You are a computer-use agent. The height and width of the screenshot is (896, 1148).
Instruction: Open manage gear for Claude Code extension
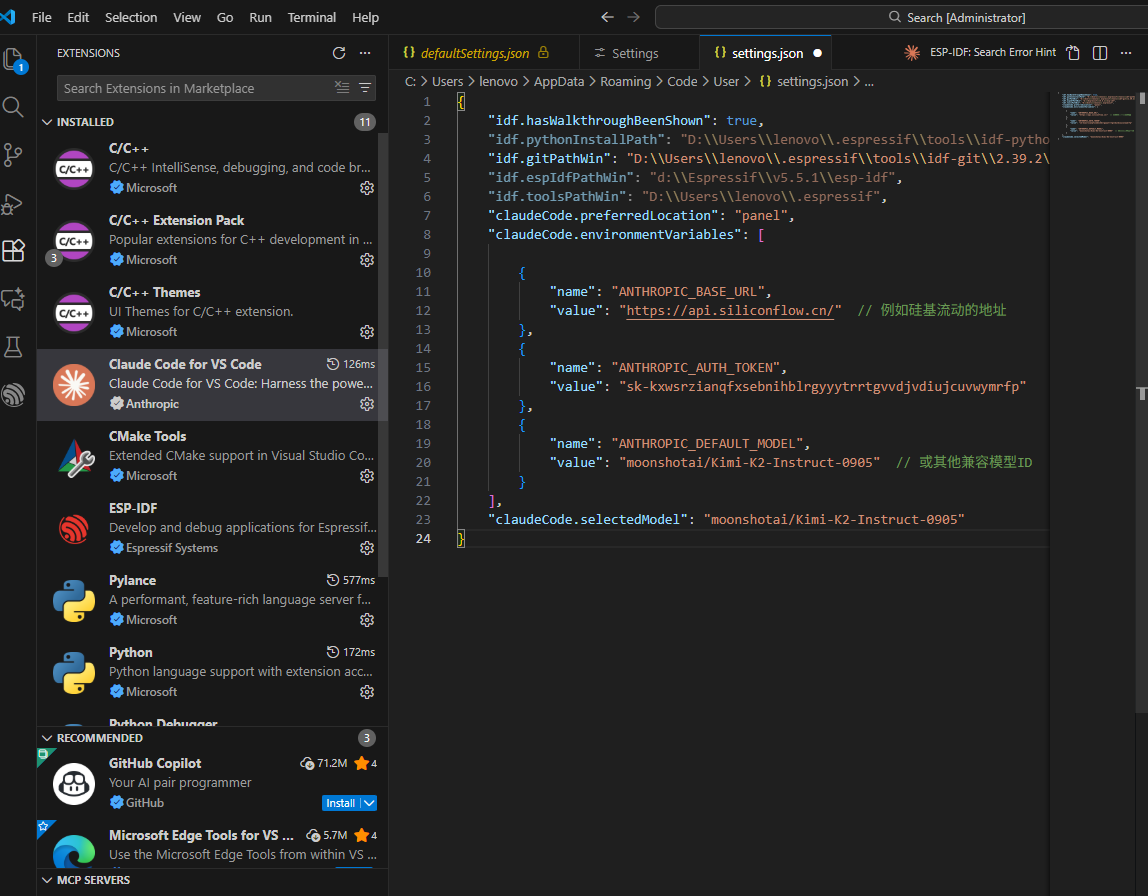367,404
